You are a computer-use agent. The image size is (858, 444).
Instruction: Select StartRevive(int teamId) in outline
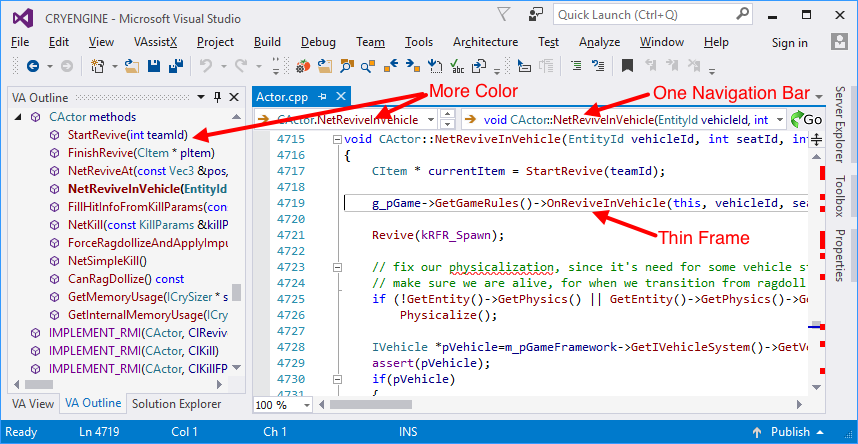(128, 135)
